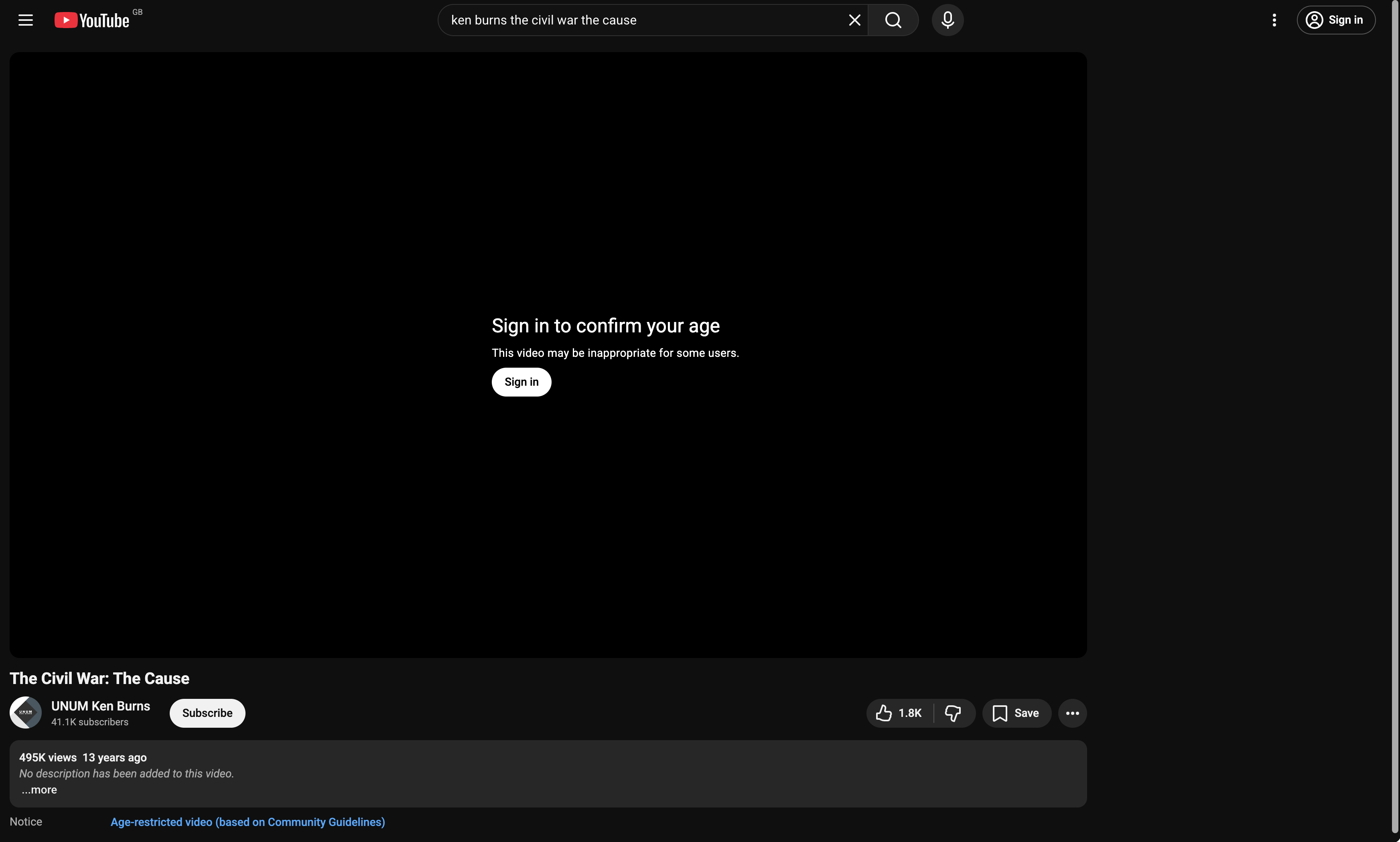The height and width of the screenshot is (842, 1400).
Task: Click the video title The Civil War: The Cause
Action: coord(99,678)
